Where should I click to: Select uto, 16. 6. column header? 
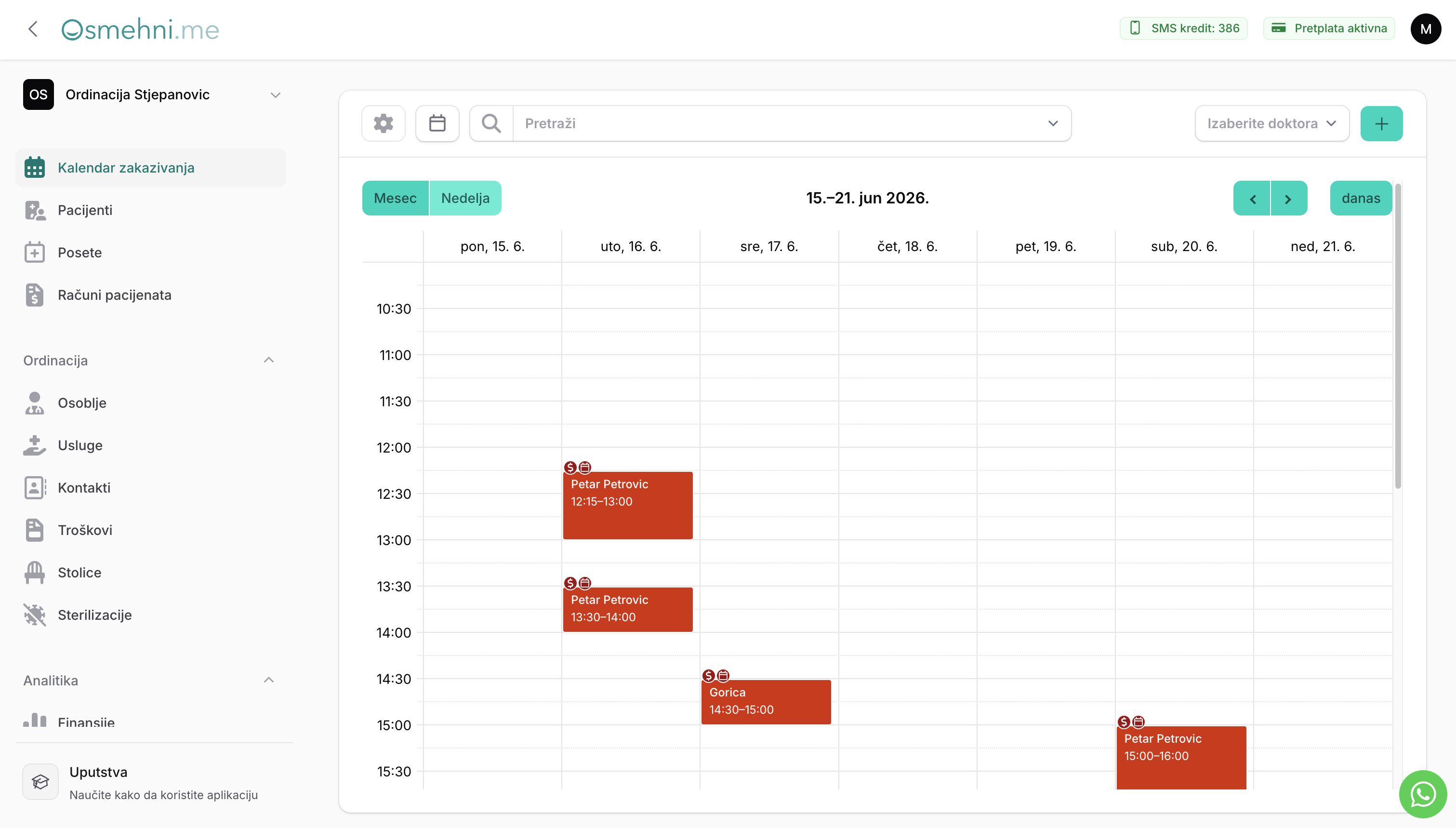coord(630,246)
